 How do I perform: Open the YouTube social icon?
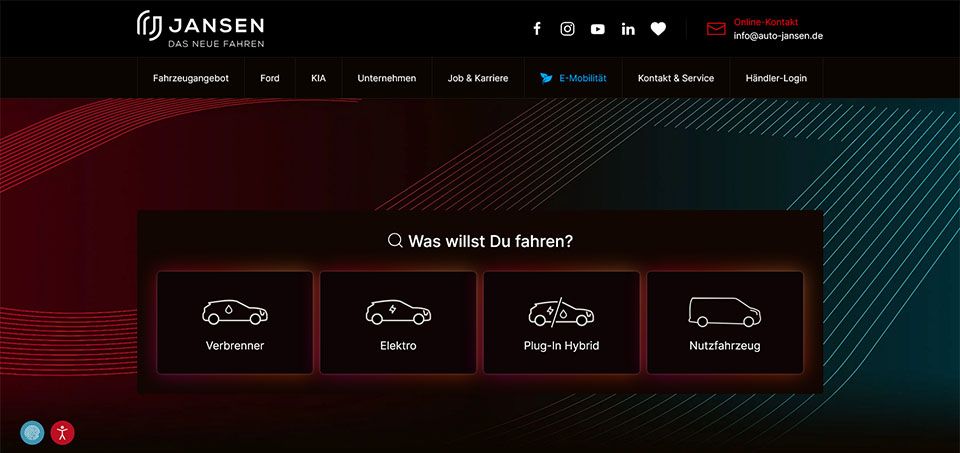(598, 29)
